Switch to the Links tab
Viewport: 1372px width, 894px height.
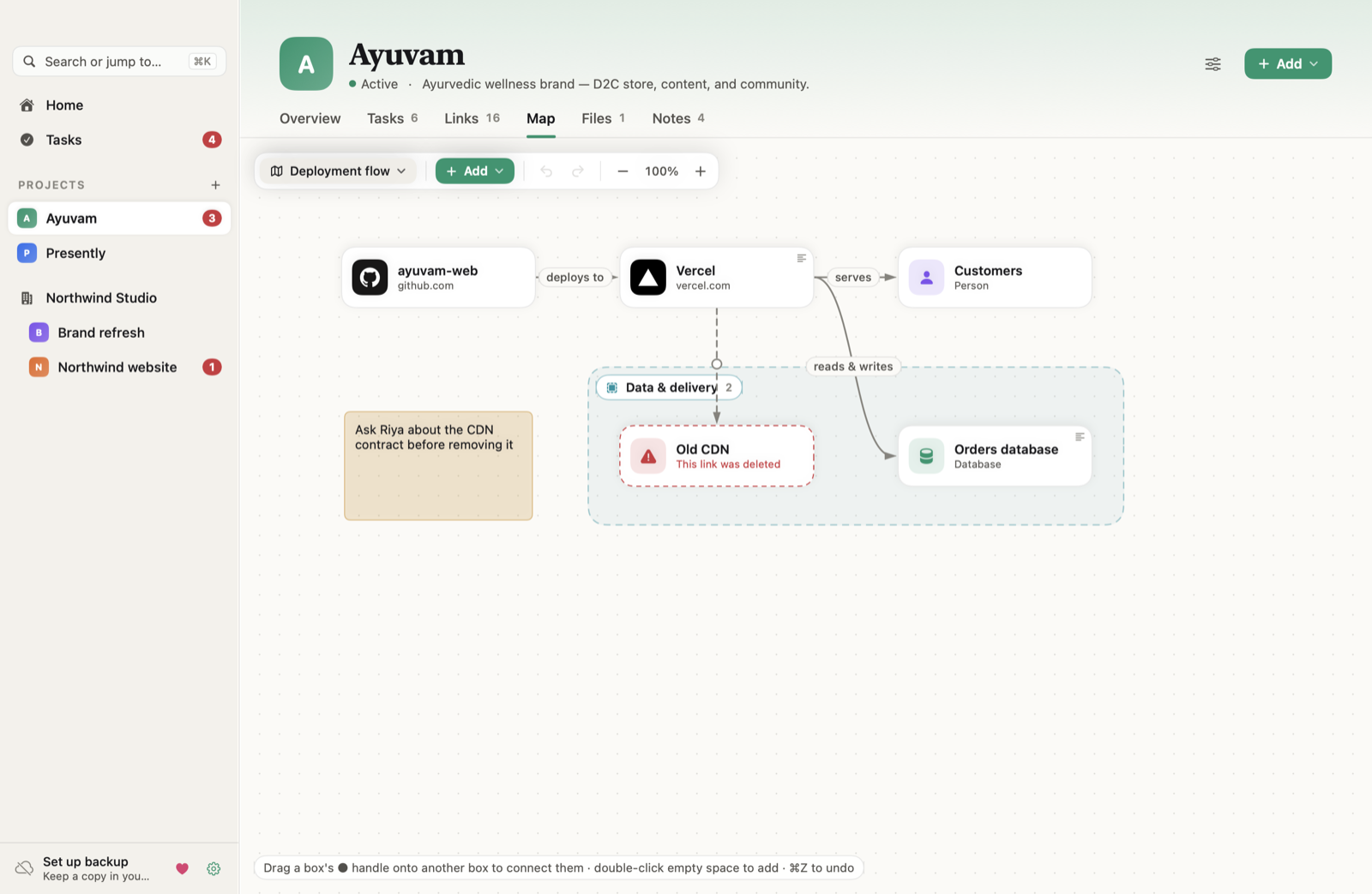(x=472, y=118)
